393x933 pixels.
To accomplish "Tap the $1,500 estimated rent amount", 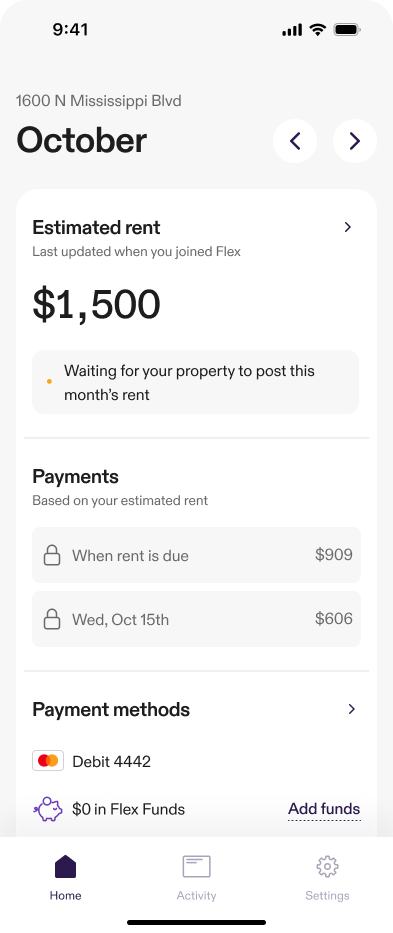I will pos(96,305).
